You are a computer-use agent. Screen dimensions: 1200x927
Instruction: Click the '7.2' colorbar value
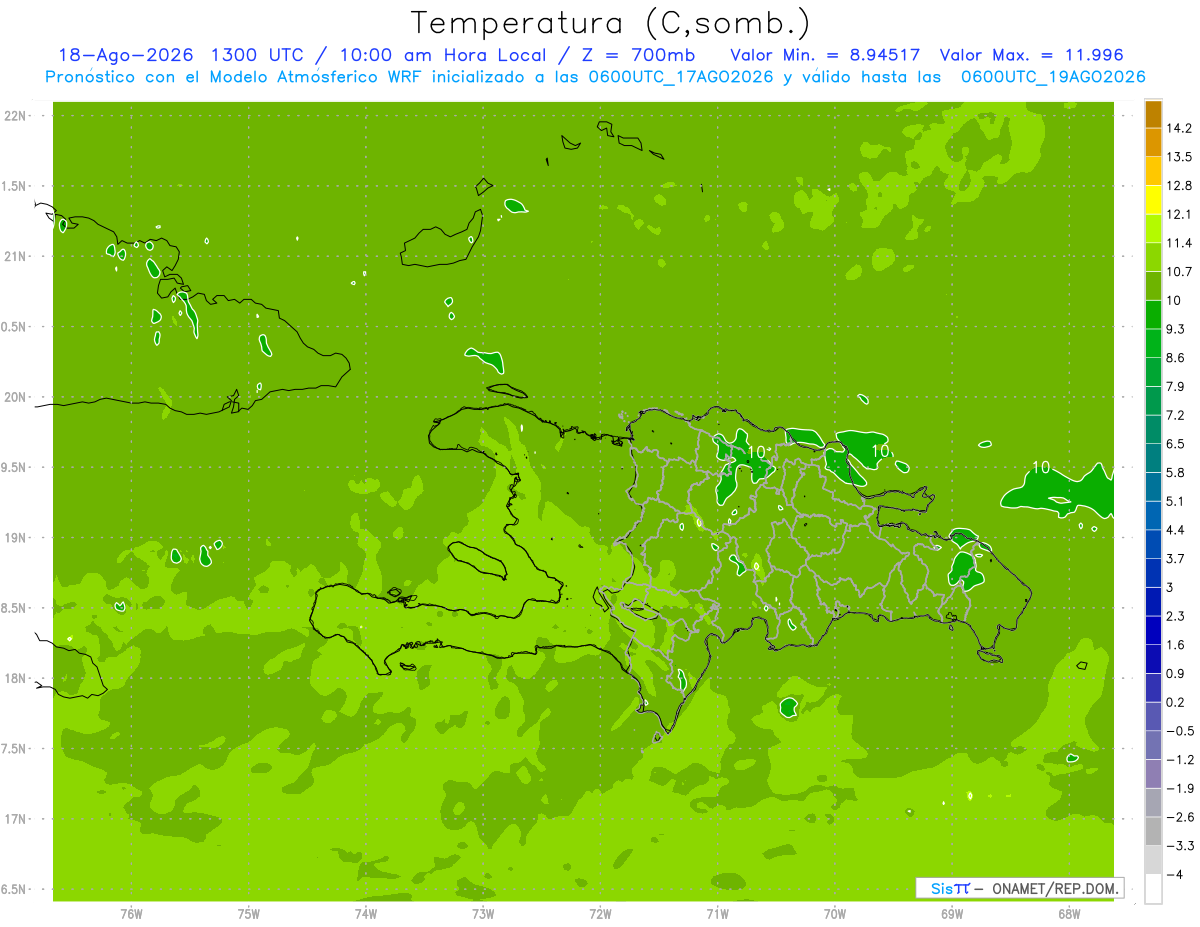coord(1176,415)
